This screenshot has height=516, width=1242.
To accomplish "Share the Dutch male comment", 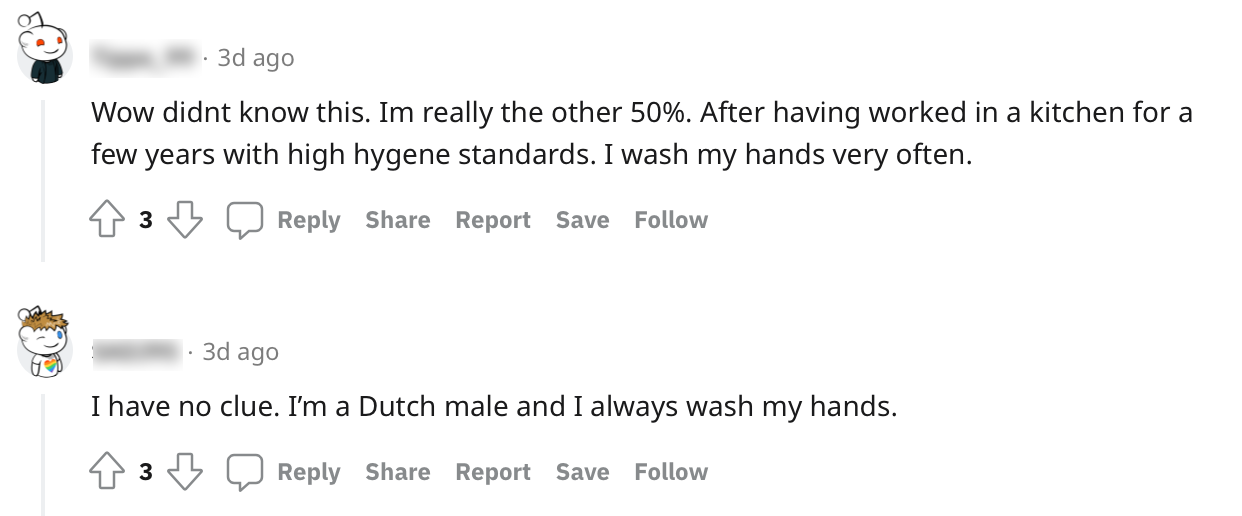I will pos(397,473).
